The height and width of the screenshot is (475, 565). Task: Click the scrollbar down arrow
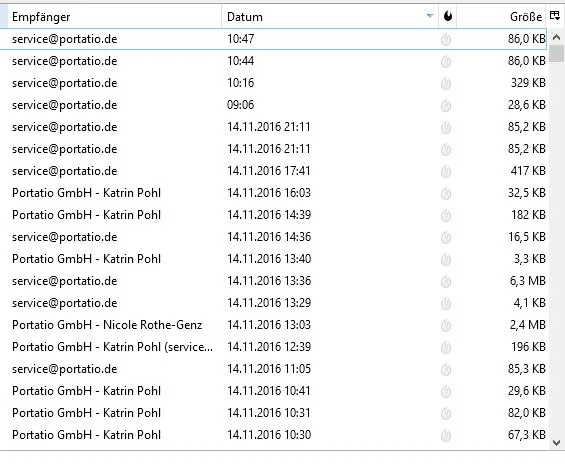(556, 443)
